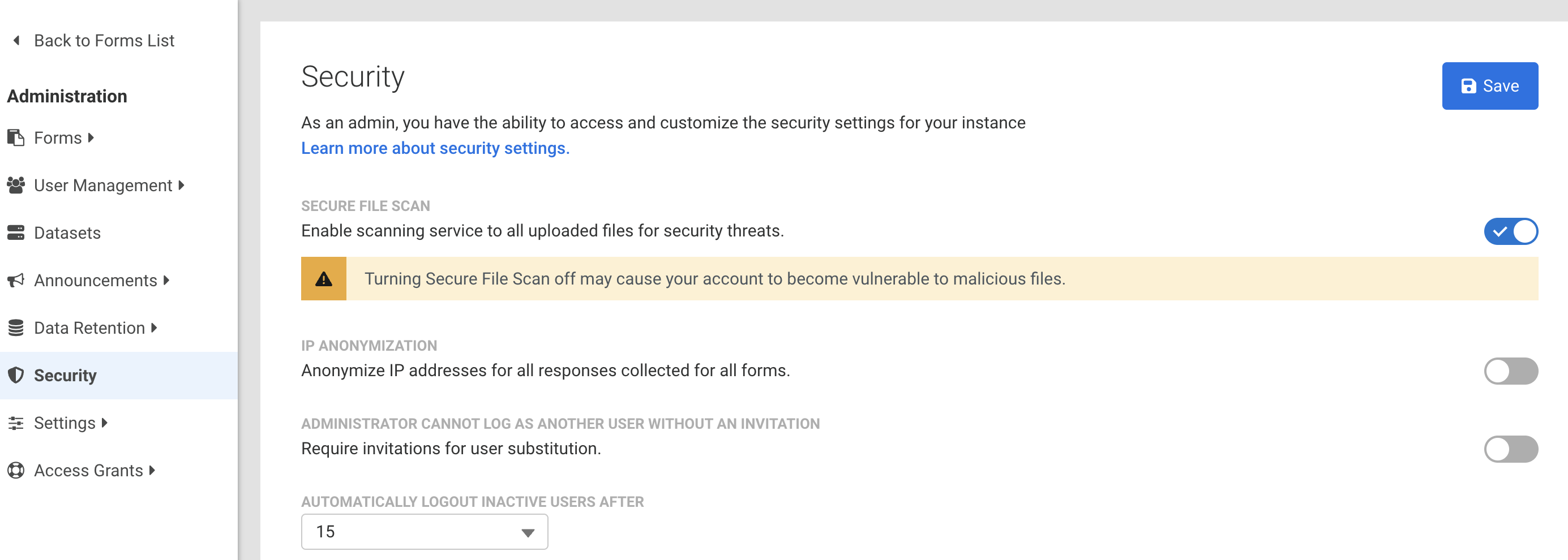Save the security settings
Image resolution: width=1568 pixels, height=560 pixels.
pyautogui.click(x=1489, y=86)
